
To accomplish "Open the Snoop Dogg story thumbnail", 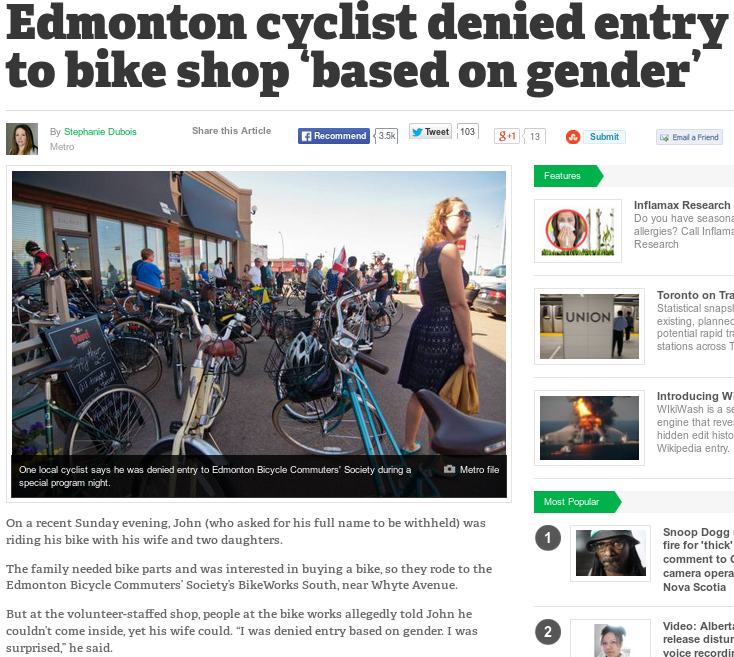I will click(x=610, y=553).
